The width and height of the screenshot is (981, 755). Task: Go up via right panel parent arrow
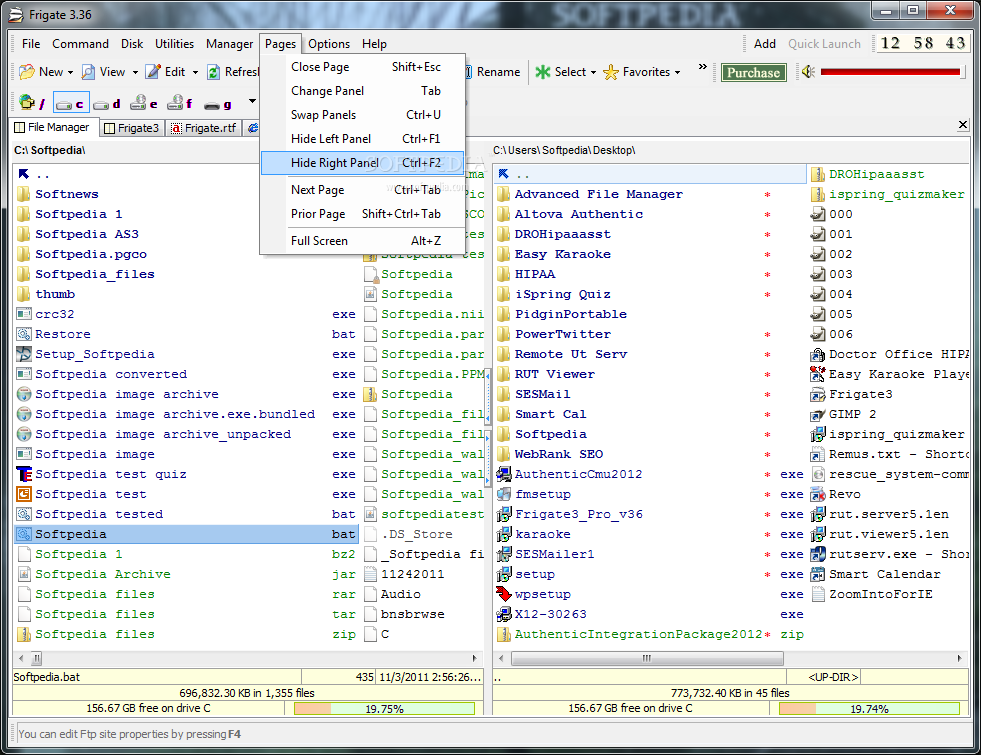pos(504,174)
